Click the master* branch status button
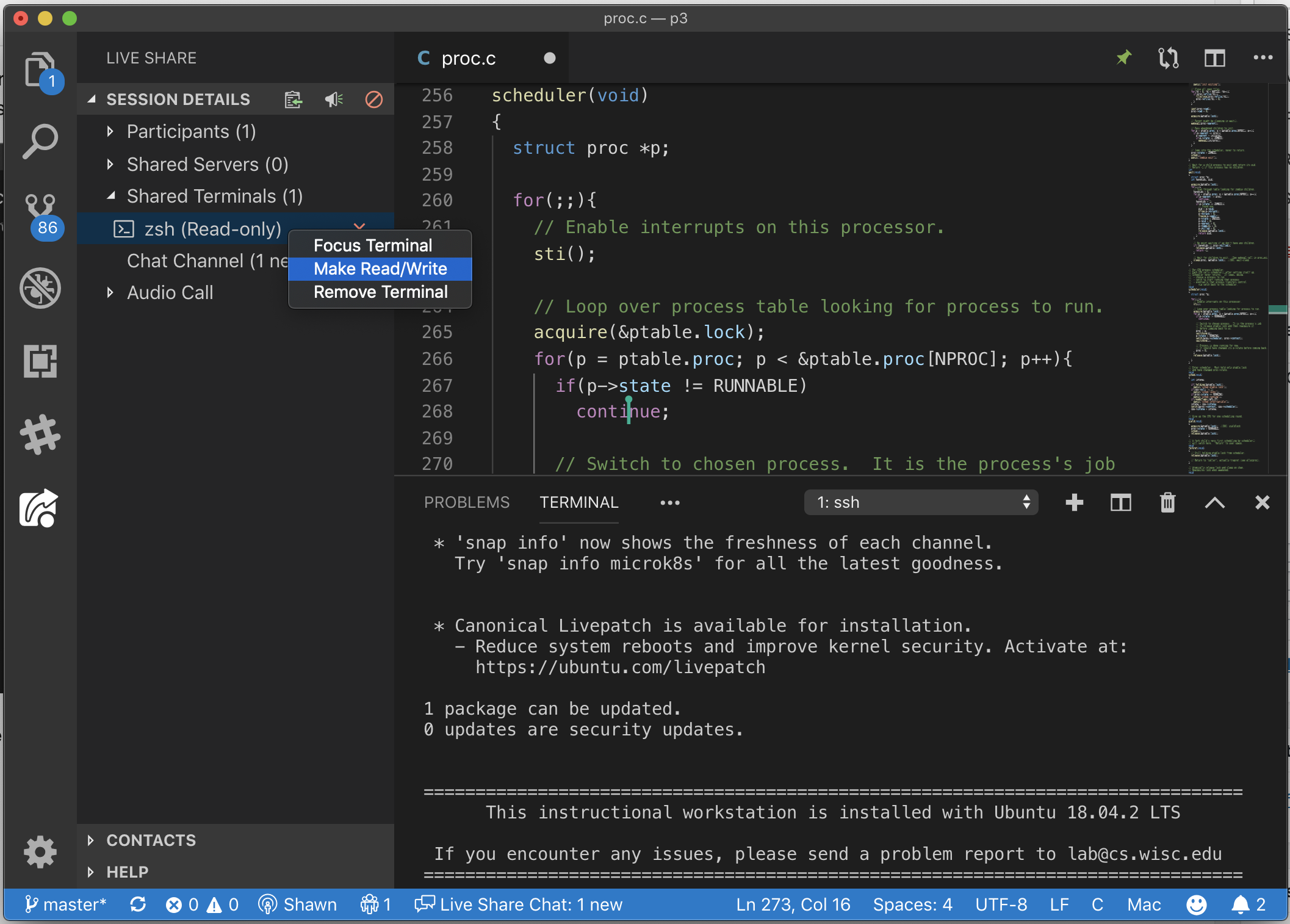This screenshot has width=1290, height=924. coord(66,904)
